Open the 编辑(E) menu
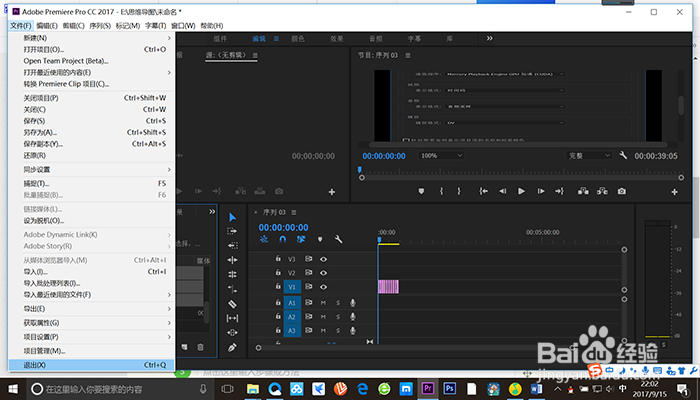This screenshot has height=400, width=700. point(47,26)
